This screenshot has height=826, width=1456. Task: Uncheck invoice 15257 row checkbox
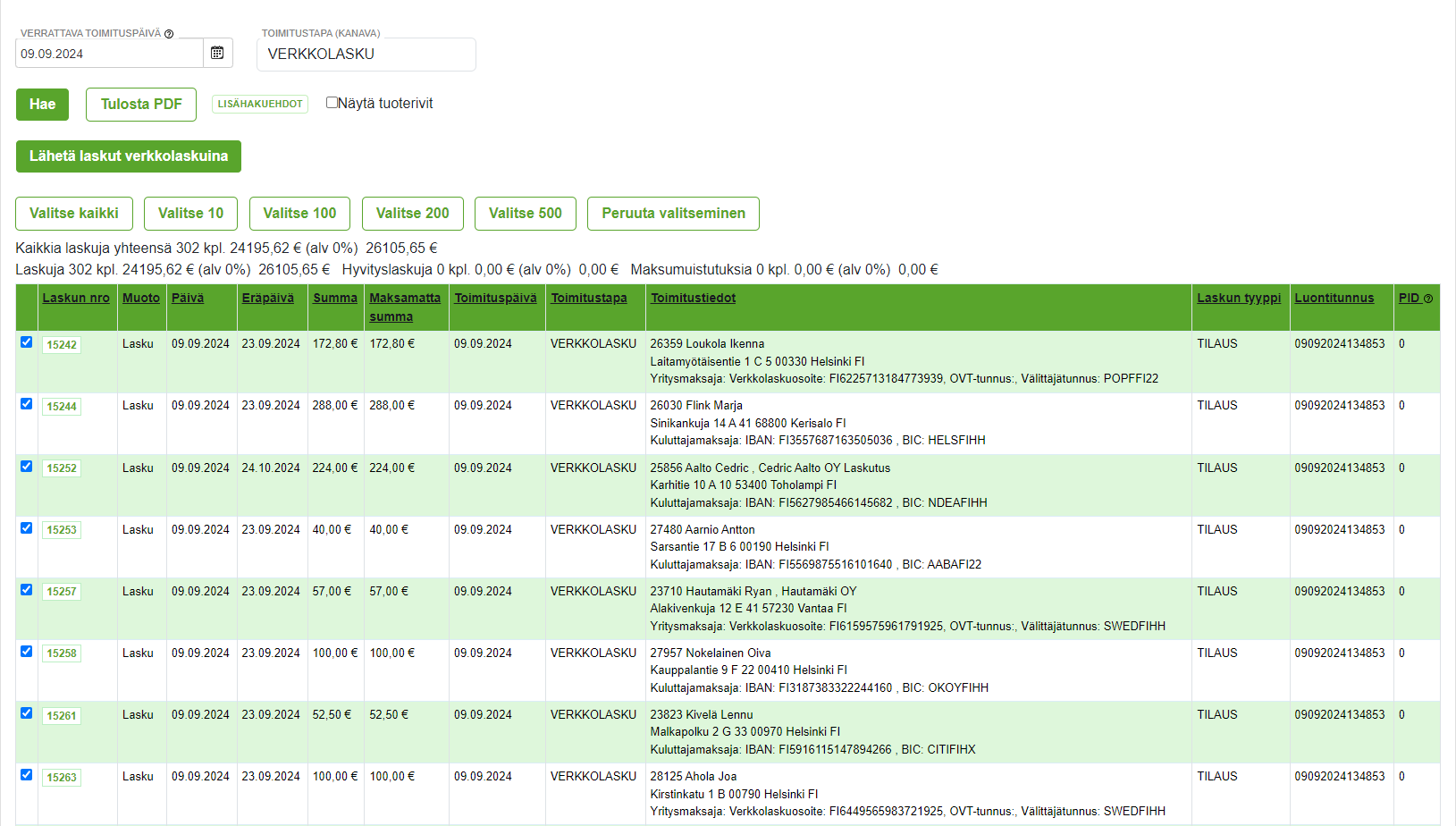point(27,590)
